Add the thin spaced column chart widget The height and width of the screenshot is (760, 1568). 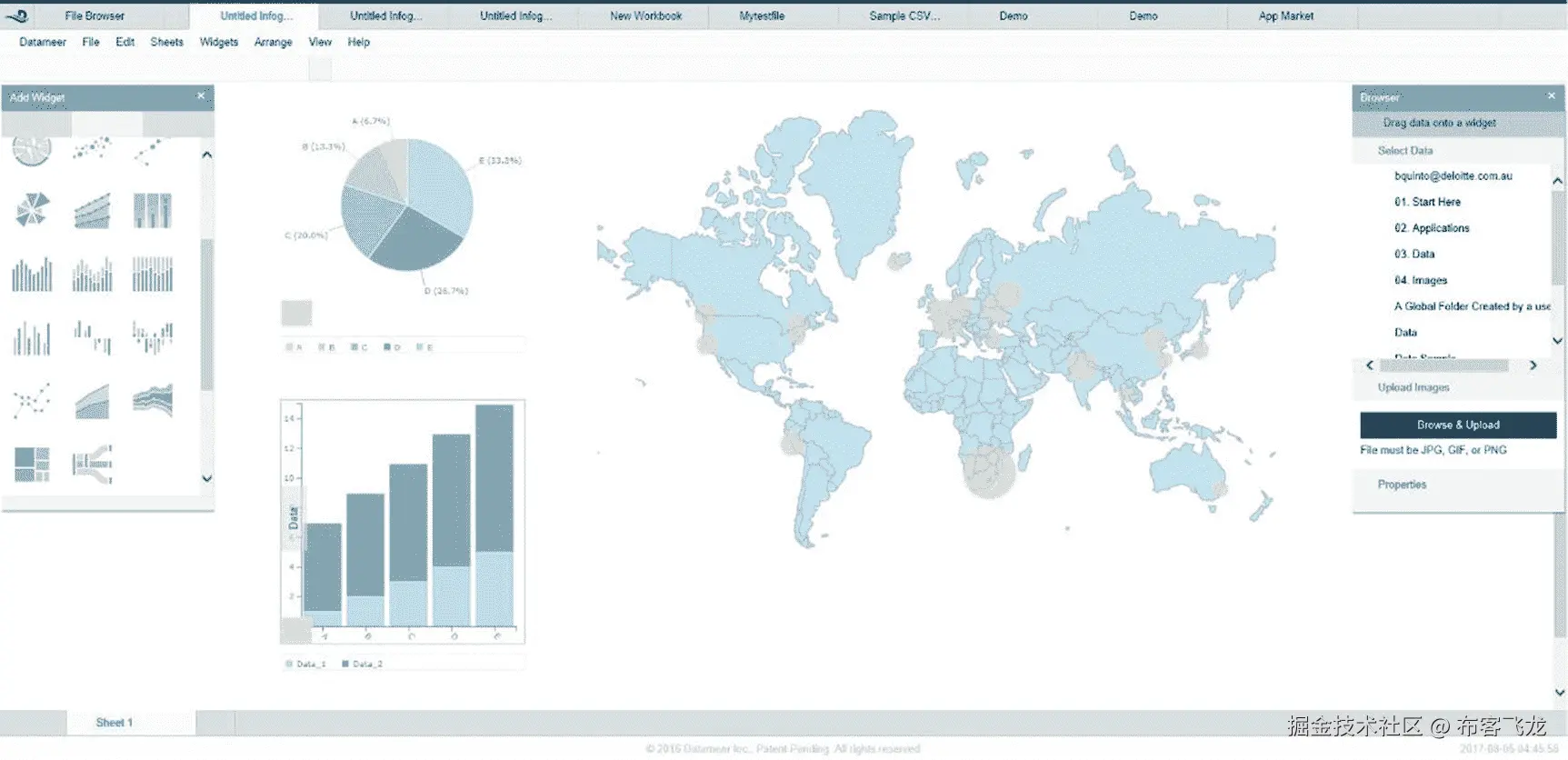pyautogui.click(x=32, y=337)
